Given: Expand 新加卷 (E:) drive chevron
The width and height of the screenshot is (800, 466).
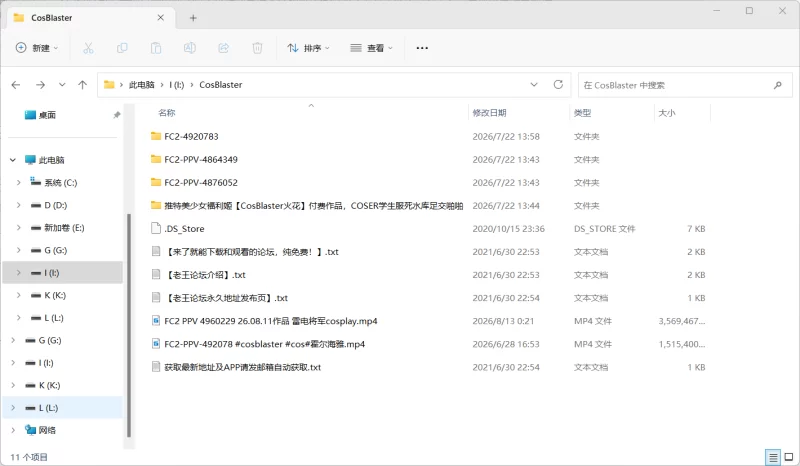Looking at the screenshot, I should (x=18, y=228).
